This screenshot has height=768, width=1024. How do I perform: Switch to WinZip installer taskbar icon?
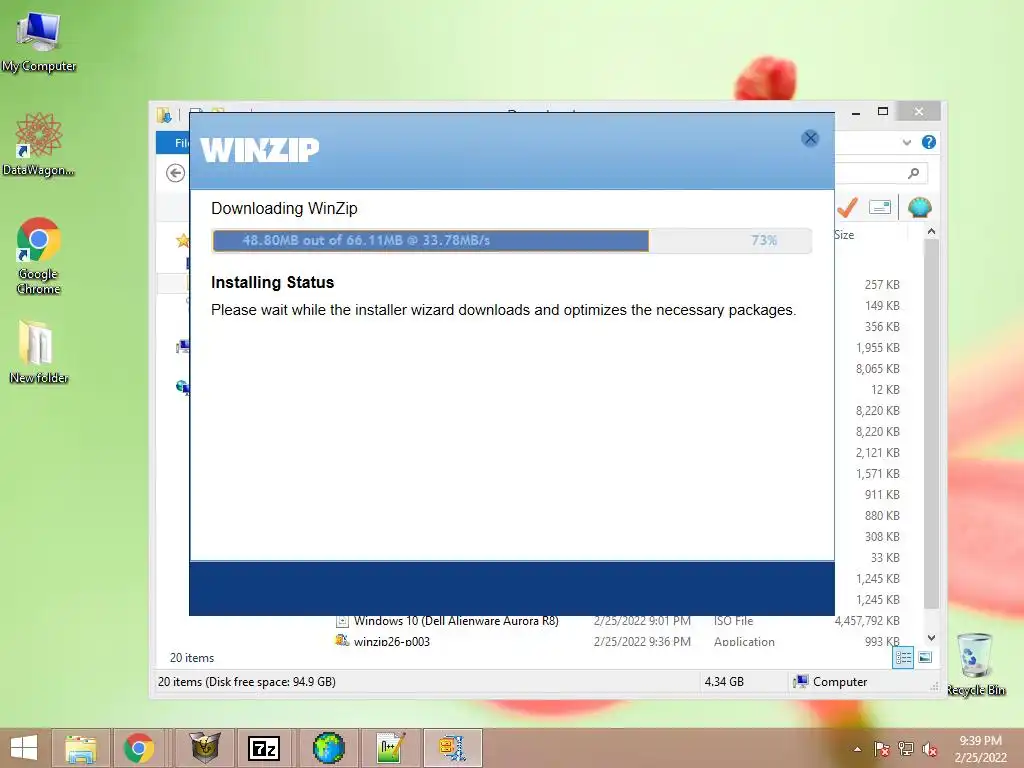tap(453, 748)
